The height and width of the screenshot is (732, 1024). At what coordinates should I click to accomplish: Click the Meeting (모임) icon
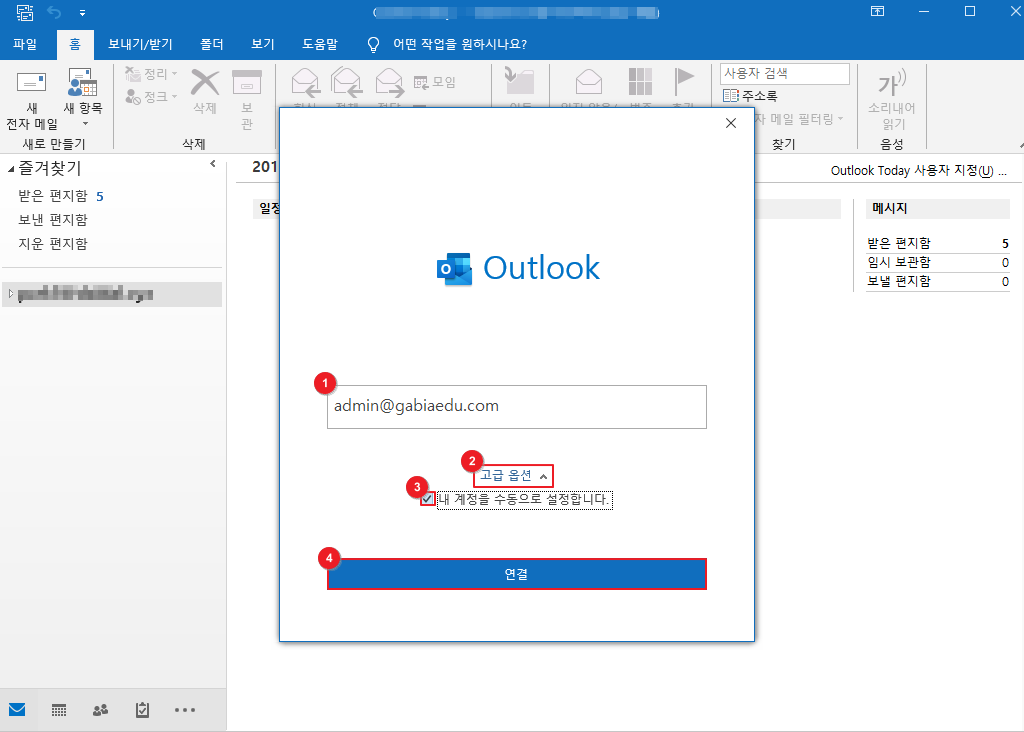421,82
